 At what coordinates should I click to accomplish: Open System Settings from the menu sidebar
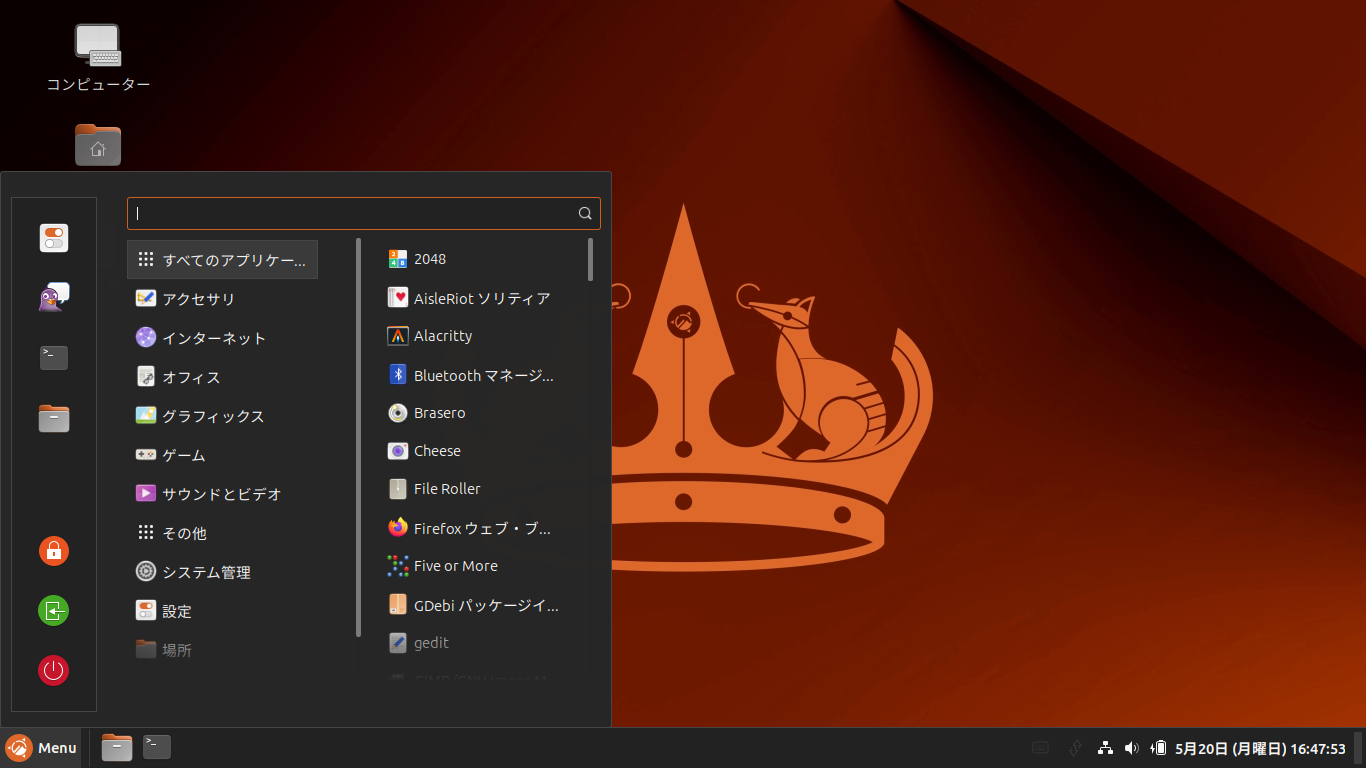[53, 238]
